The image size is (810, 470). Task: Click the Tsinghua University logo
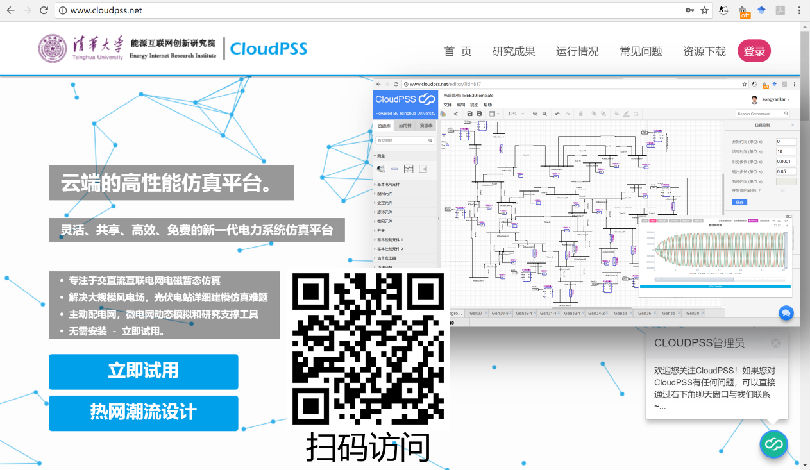point(81,49)
